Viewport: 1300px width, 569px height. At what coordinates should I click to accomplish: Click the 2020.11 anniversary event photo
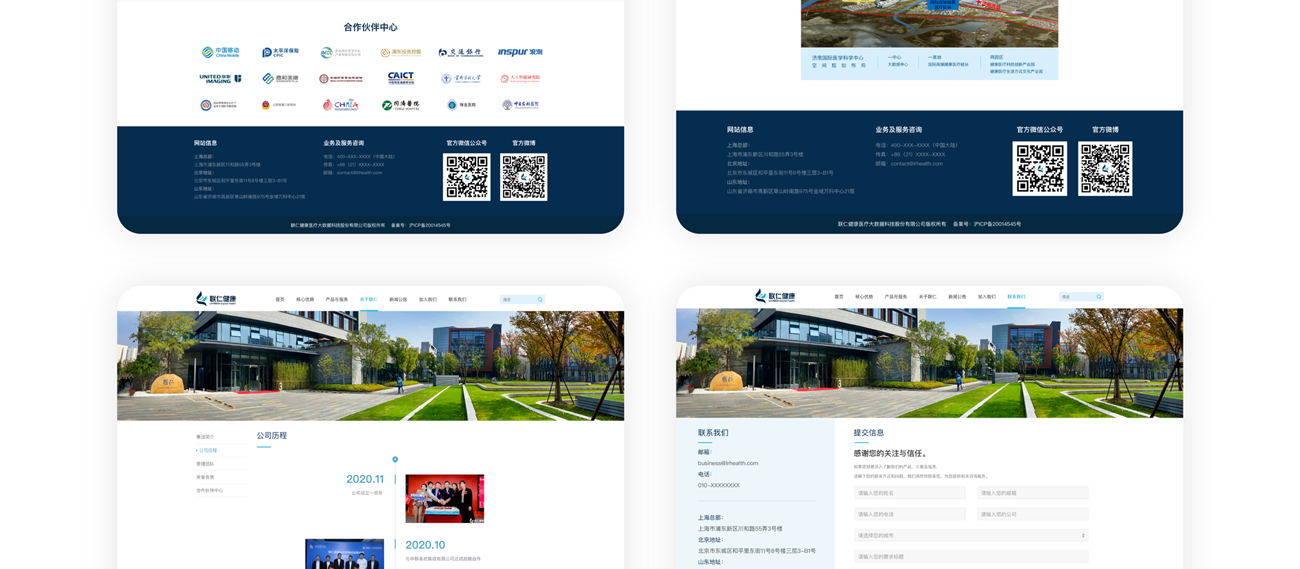pyautogui.click(x=444, y=498)
